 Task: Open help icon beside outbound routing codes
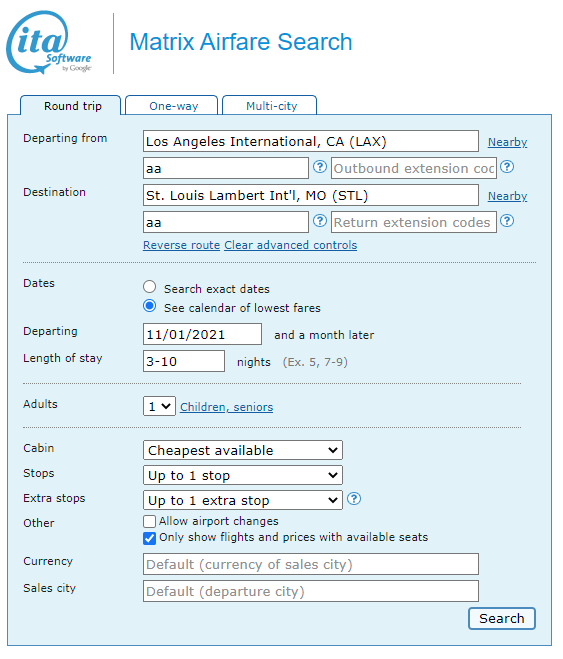(x=320, y=167)
